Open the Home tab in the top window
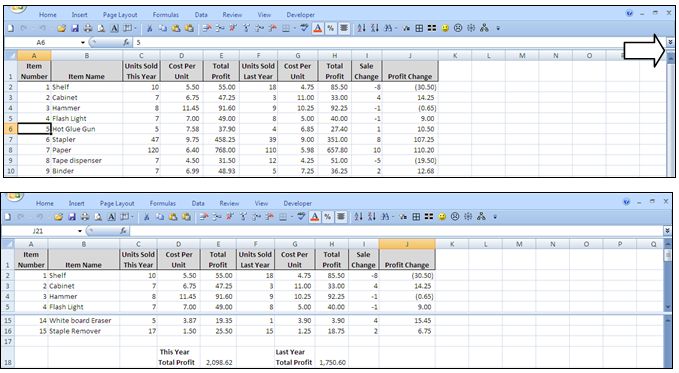 click(48, 15)
